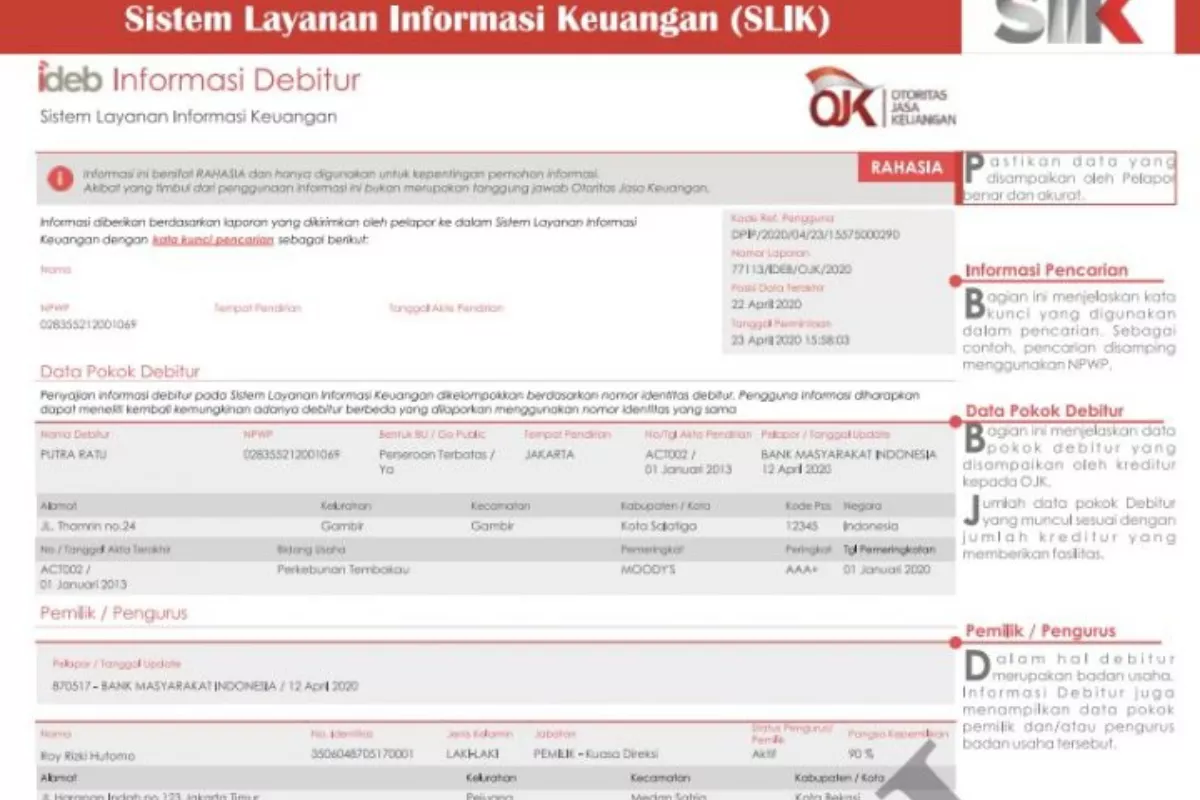The height and width of the screenshot is (800, 1200).
Task: Select gender value "LAKI-LAKI"
Action: click(472, 754)
